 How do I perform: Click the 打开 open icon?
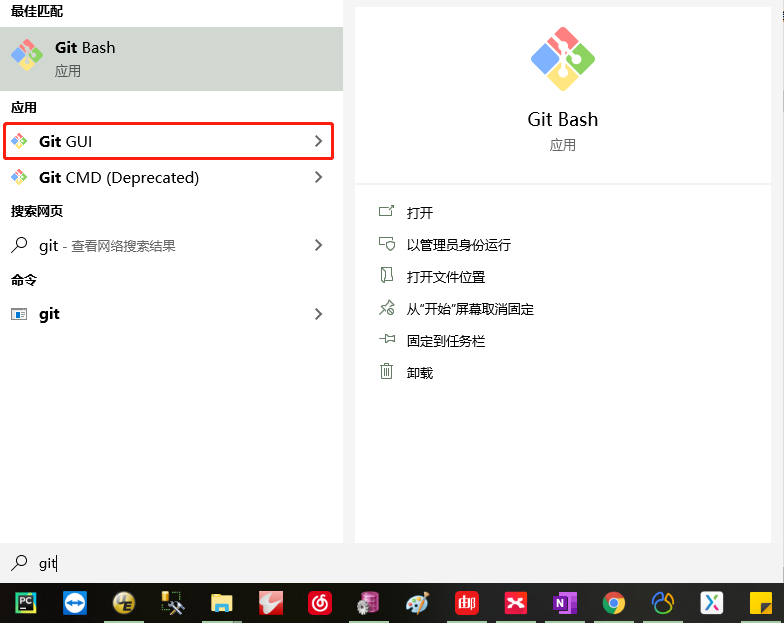[x=386, y=211]
